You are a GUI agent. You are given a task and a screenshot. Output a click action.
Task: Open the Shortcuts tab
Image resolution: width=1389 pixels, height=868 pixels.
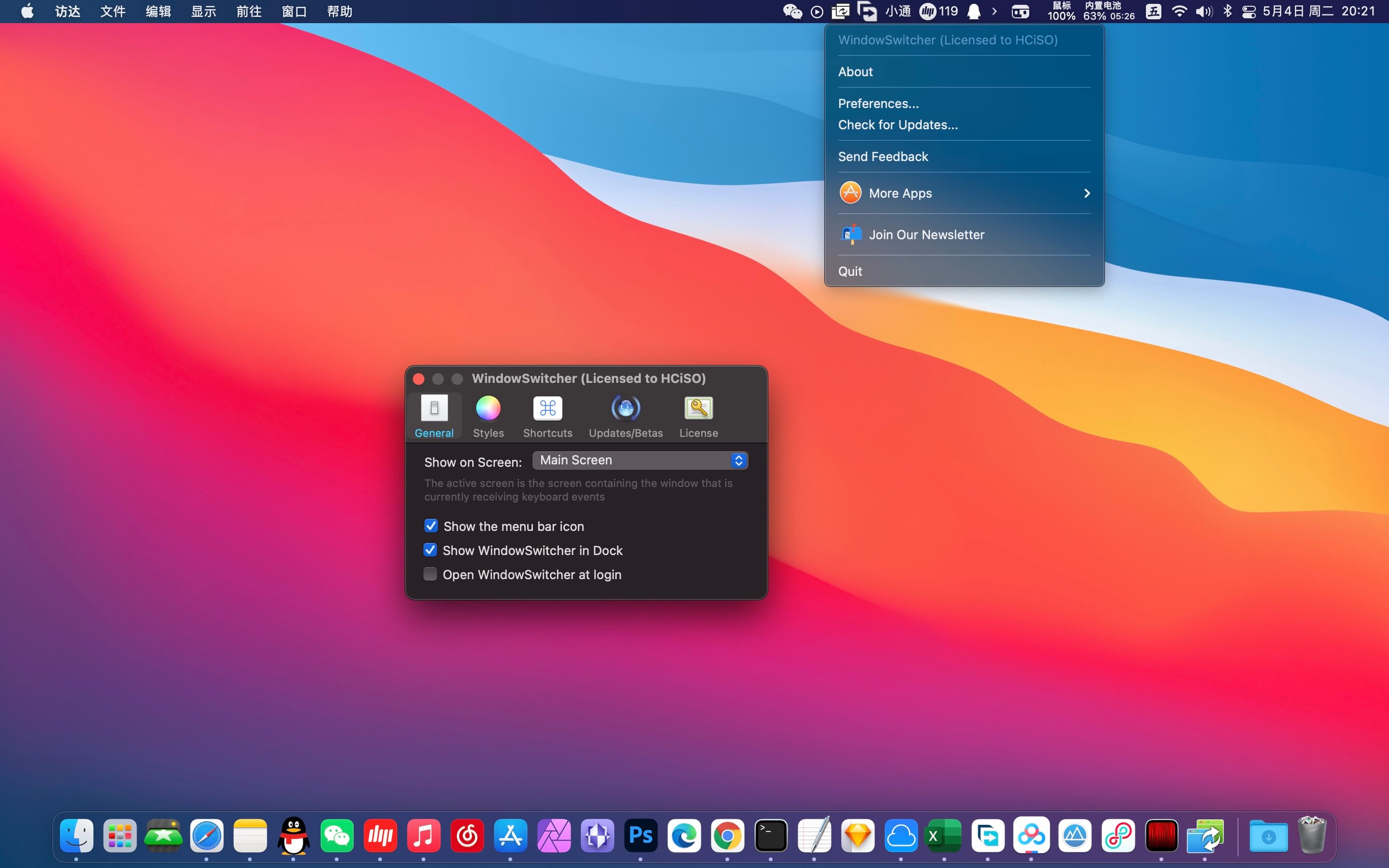(x=547, y=417)
